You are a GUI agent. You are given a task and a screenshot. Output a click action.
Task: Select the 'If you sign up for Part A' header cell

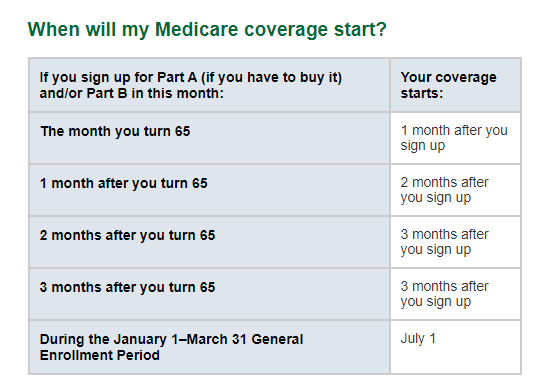[x=210, y=85]
